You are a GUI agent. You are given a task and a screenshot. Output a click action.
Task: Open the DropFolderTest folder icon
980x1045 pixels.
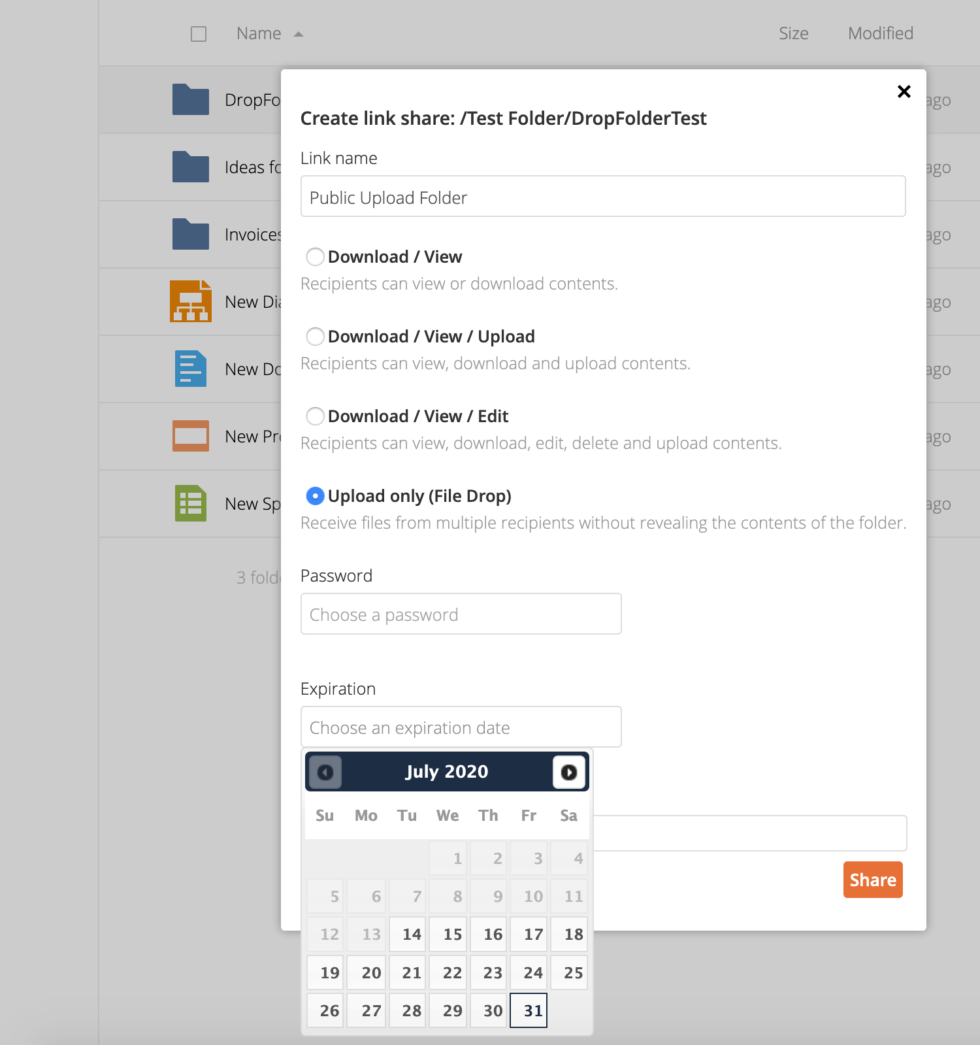[190, 99]
